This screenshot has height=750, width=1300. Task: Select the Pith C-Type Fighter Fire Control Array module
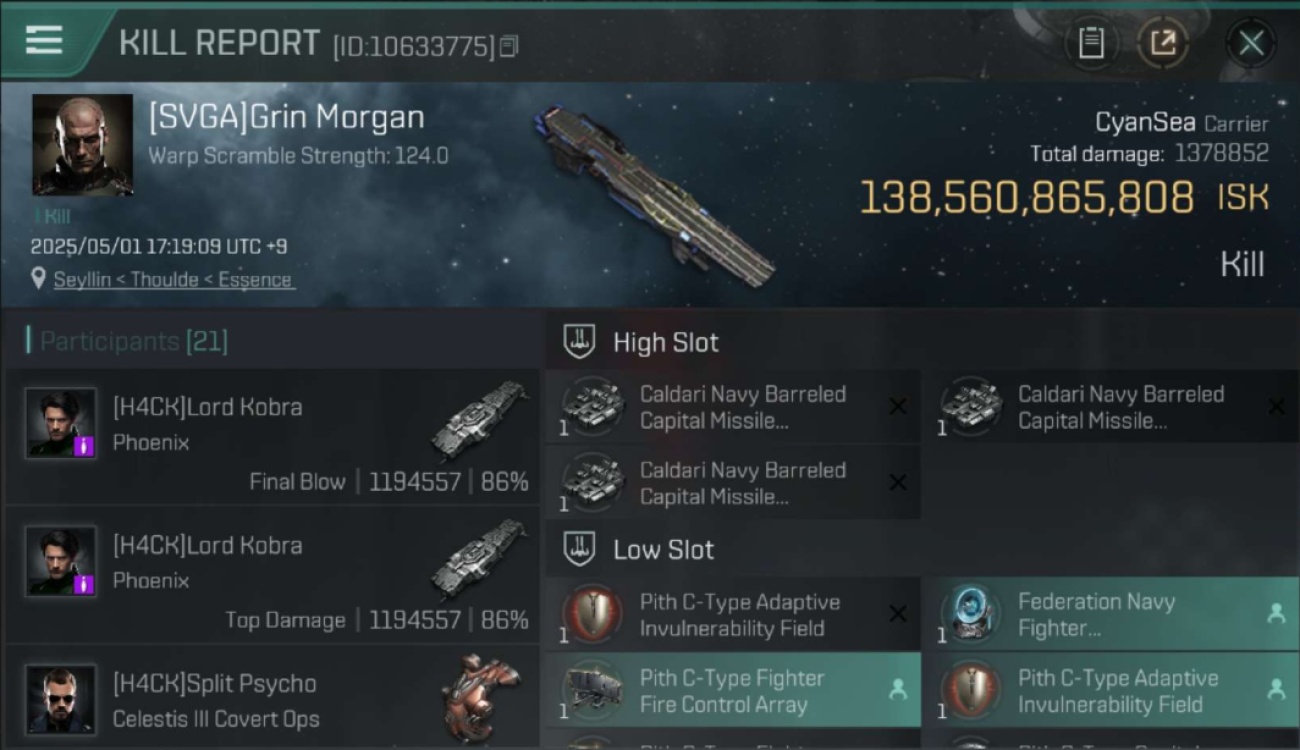[733, 690]
